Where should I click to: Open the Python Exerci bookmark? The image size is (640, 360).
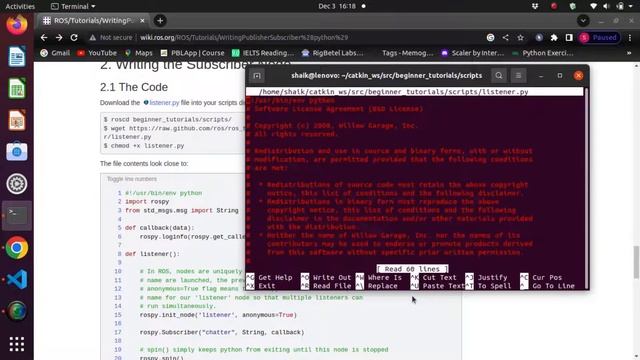(x=543, y=53)
